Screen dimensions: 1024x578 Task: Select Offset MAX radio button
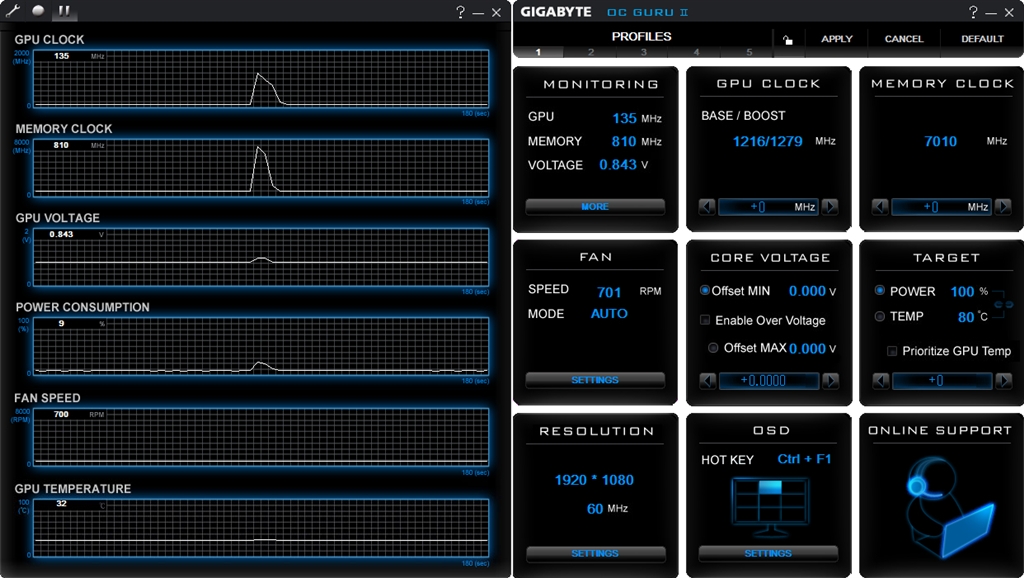pyautogui.click(x=713, y=348)
